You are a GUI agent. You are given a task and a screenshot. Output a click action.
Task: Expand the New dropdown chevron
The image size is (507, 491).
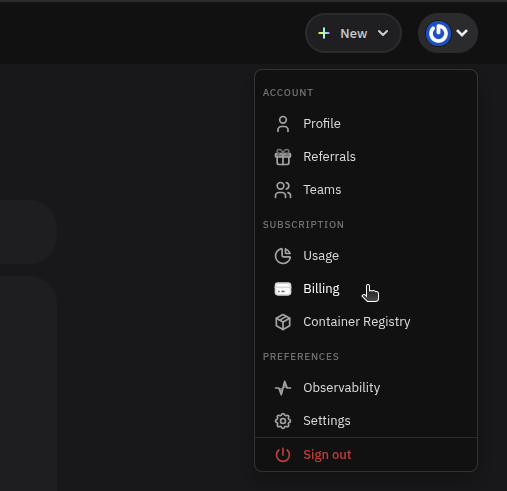click(383, 33)
